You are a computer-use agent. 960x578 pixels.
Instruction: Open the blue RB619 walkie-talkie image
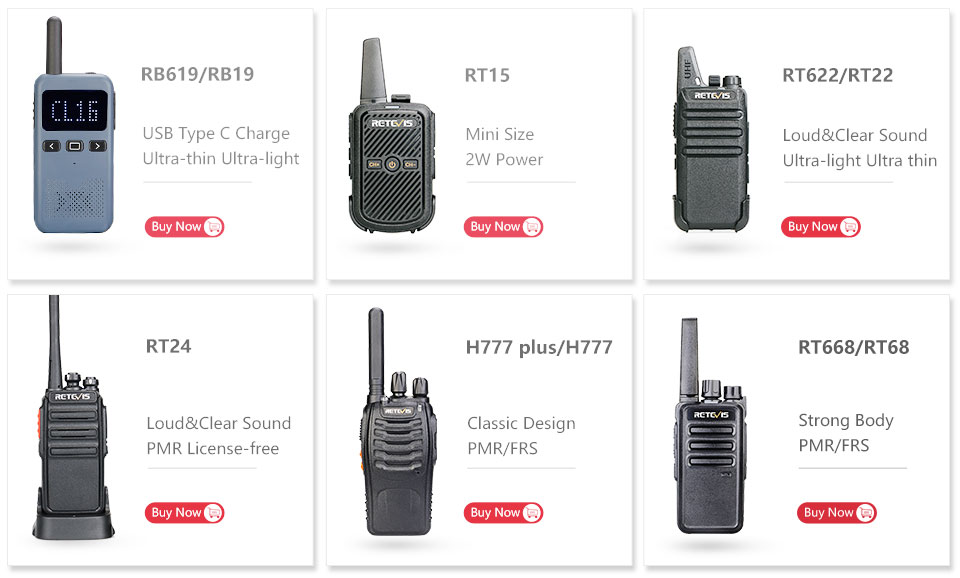[x=73, y=126]
